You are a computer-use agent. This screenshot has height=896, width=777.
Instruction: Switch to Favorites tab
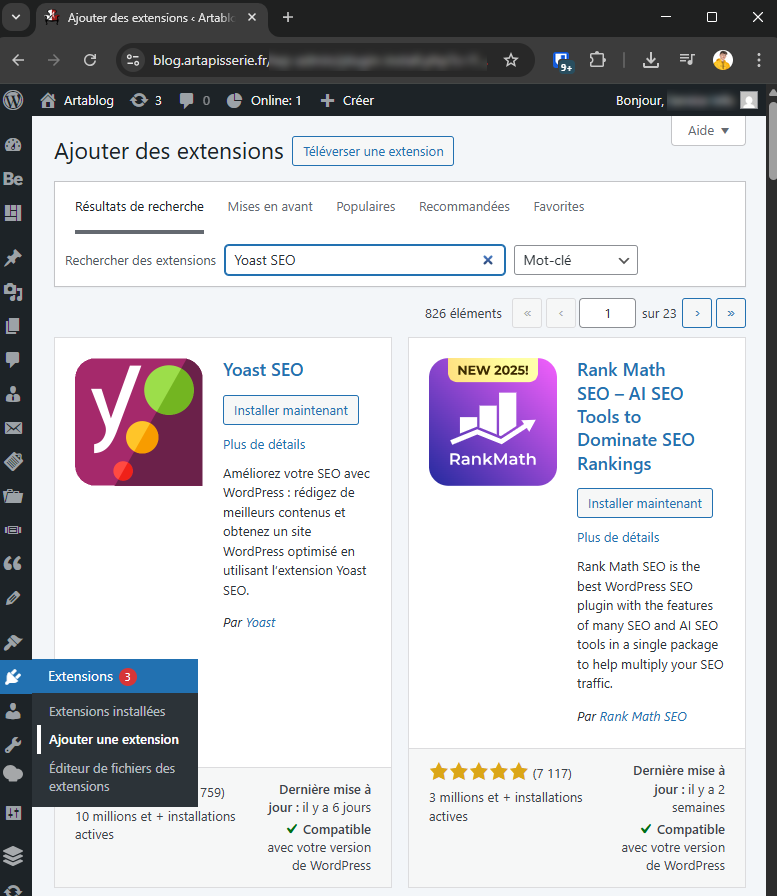(x=559, y=206)
